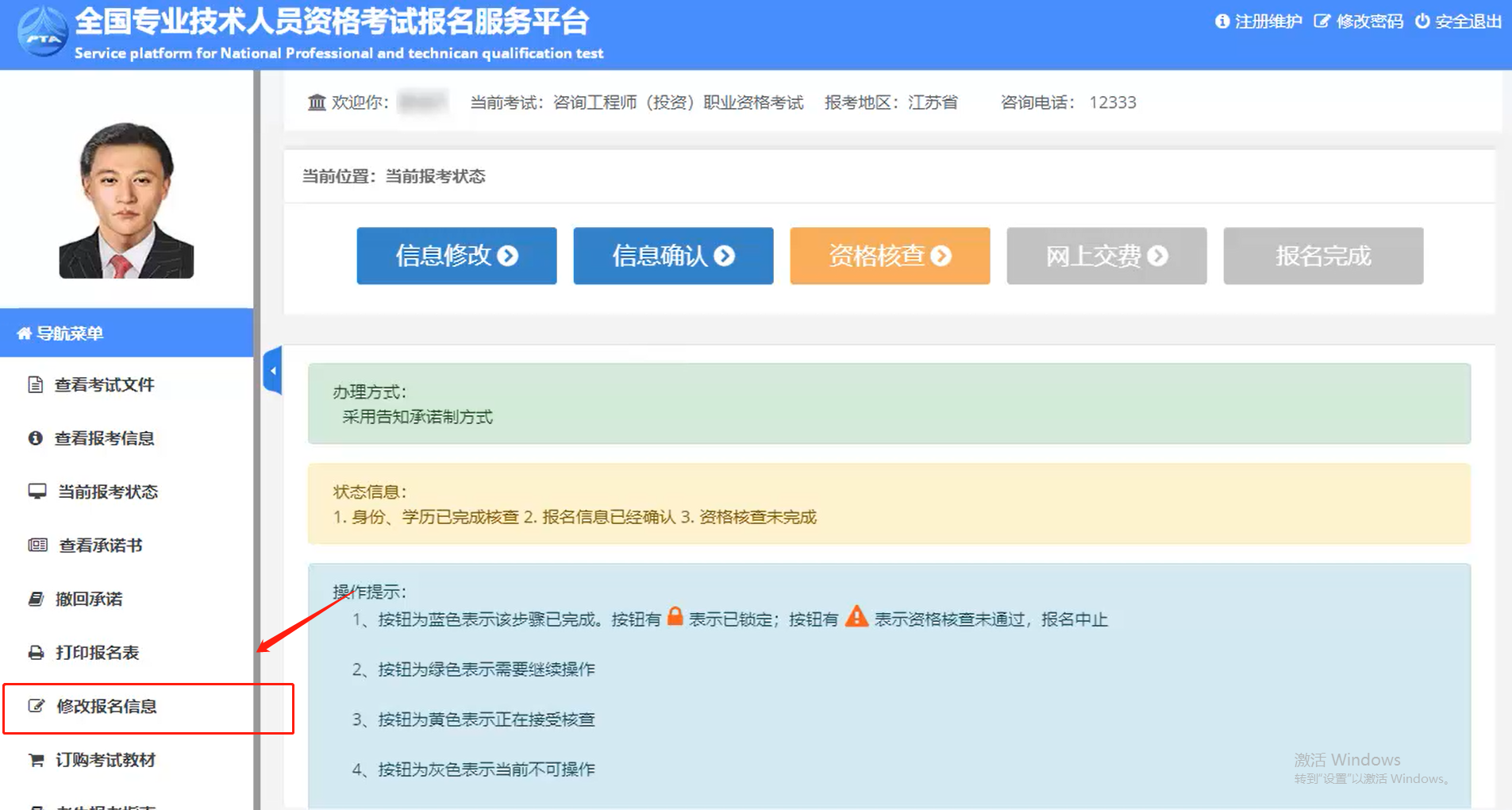Click the shopping cart icon beside 订购考试教材
Screen dimensions: 1512x810
point(37,760)
